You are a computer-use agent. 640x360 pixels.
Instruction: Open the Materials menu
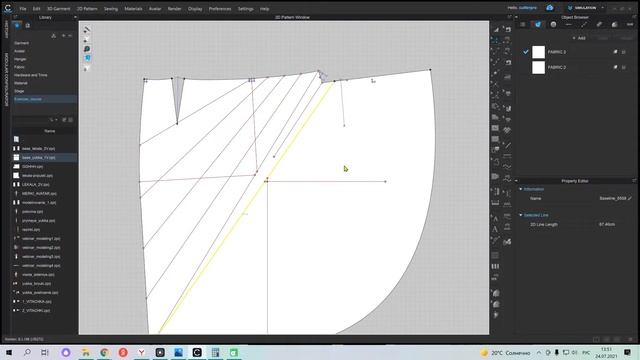[133, 9]
